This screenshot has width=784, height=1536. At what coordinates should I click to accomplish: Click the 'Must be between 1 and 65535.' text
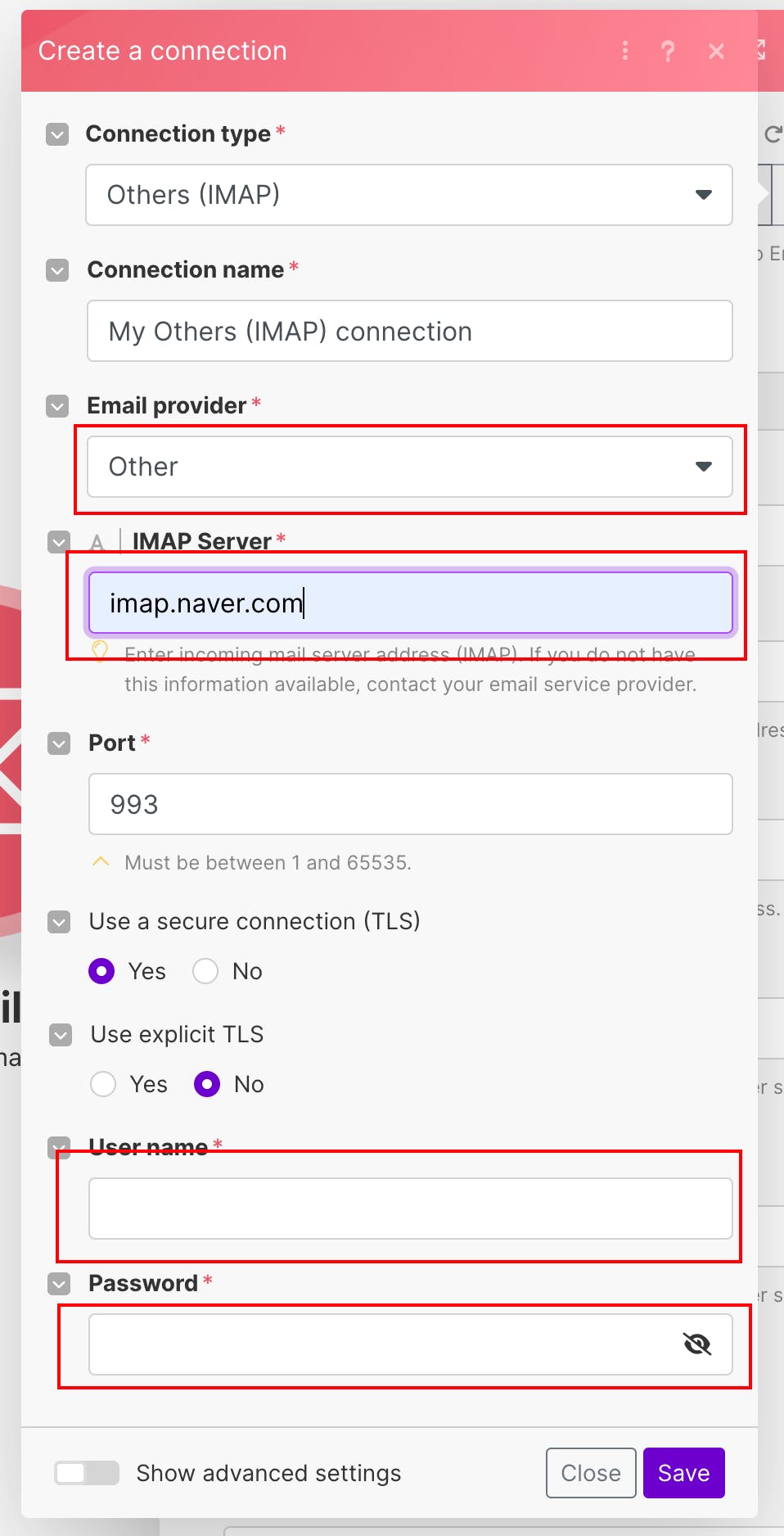268,863
